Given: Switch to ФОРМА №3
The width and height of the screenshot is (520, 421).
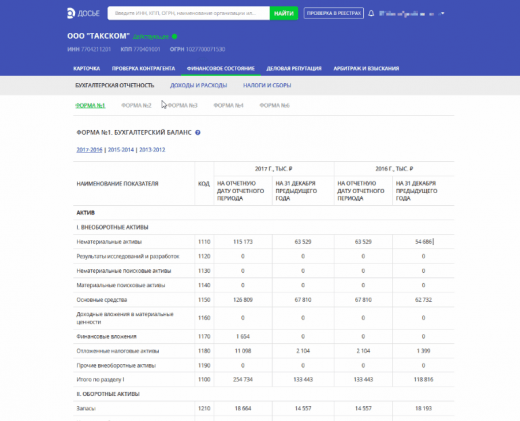Looking at the screenshot, I should point(182,105).
